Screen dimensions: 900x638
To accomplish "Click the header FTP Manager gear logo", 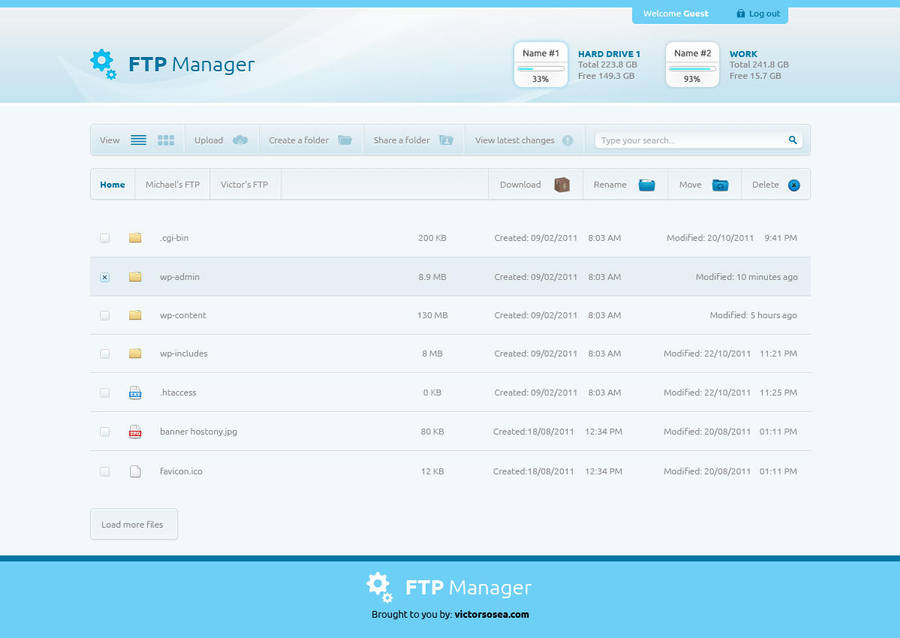I will (x=103, y=64).
